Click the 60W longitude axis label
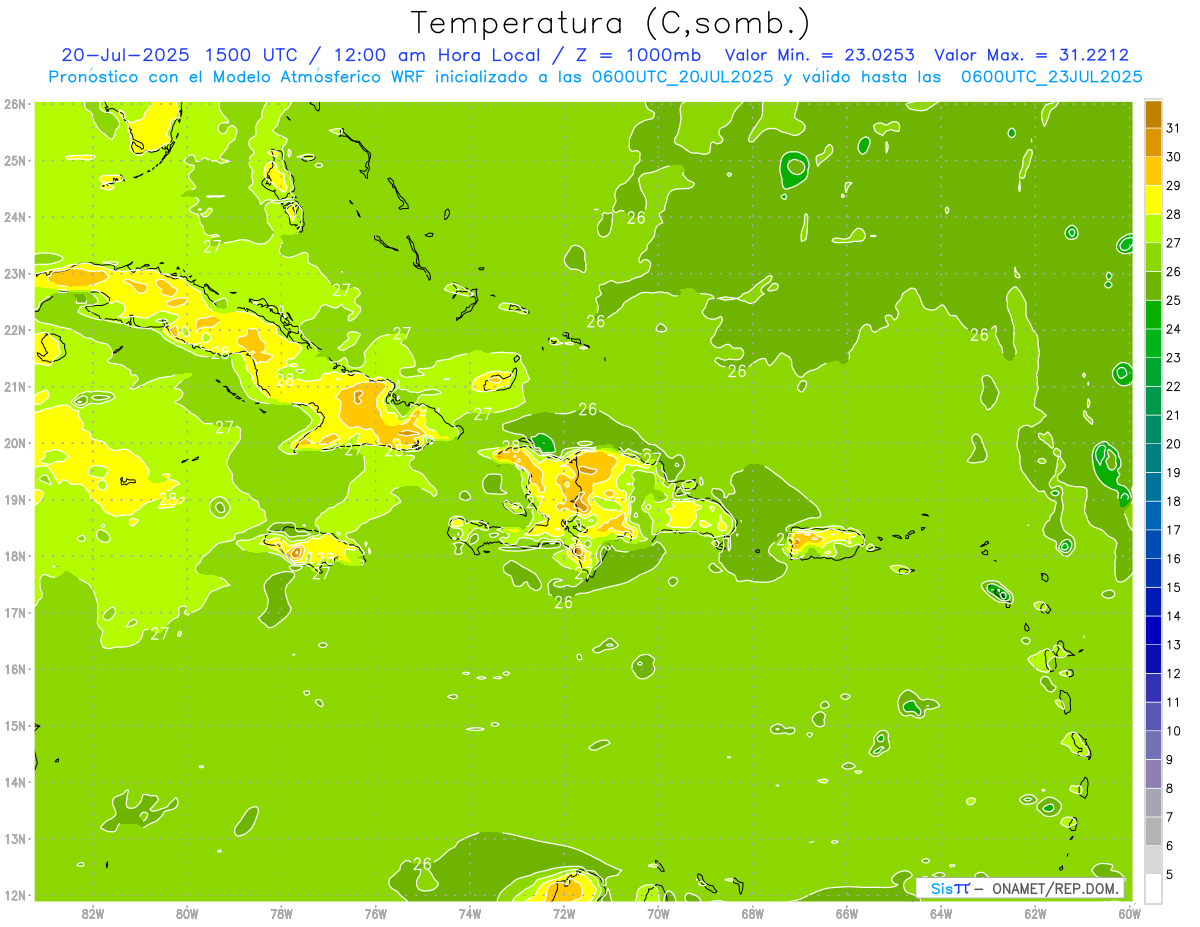The image size is (1200, 927). point(1129,913)
